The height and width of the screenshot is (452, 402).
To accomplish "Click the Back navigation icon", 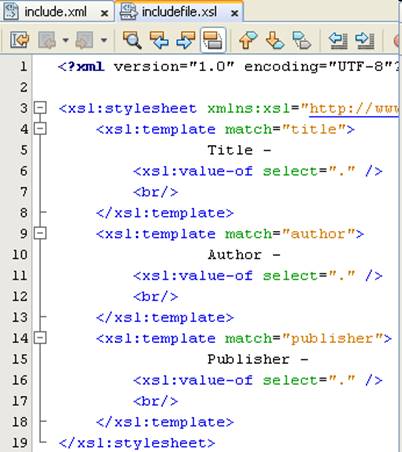I will click(x=47, y=40).
